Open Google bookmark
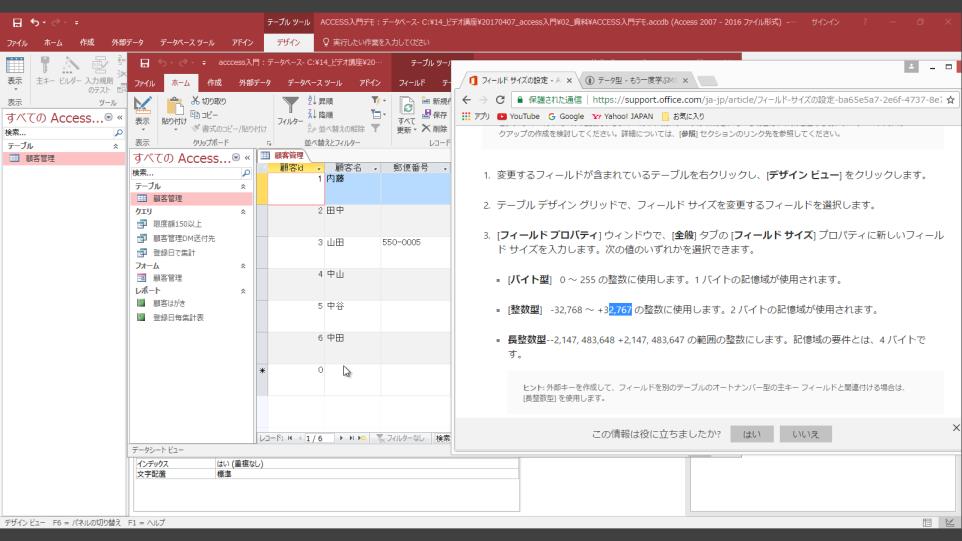Screen dimensions: 962x541 click(x=566, y=116)
